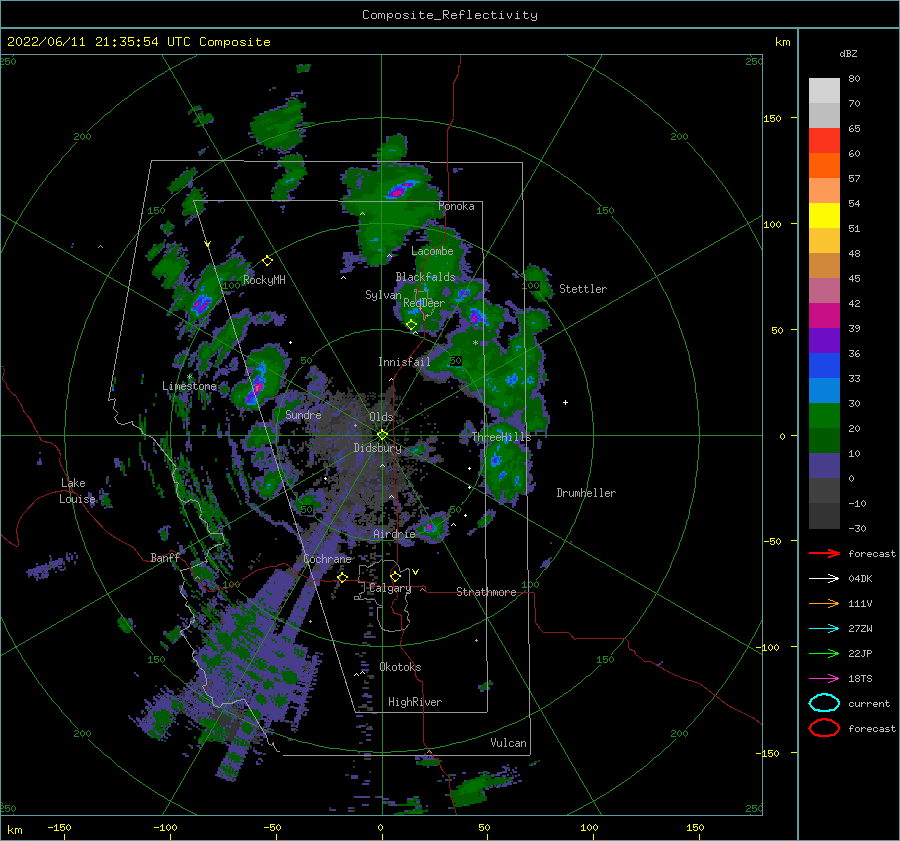The width and height of the screenshot is (900, 841).
Task: Click the ThreeHills label
Action: click(501, 437)
